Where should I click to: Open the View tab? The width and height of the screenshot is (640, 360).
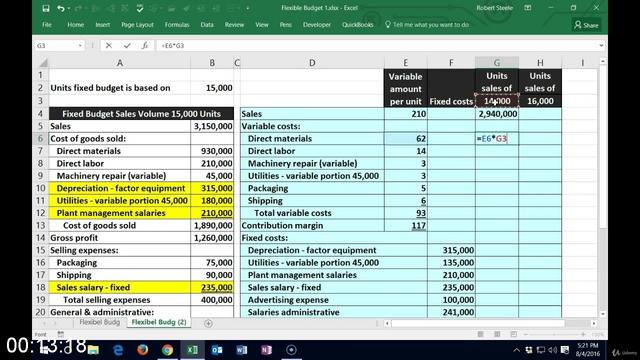[262, 25]
